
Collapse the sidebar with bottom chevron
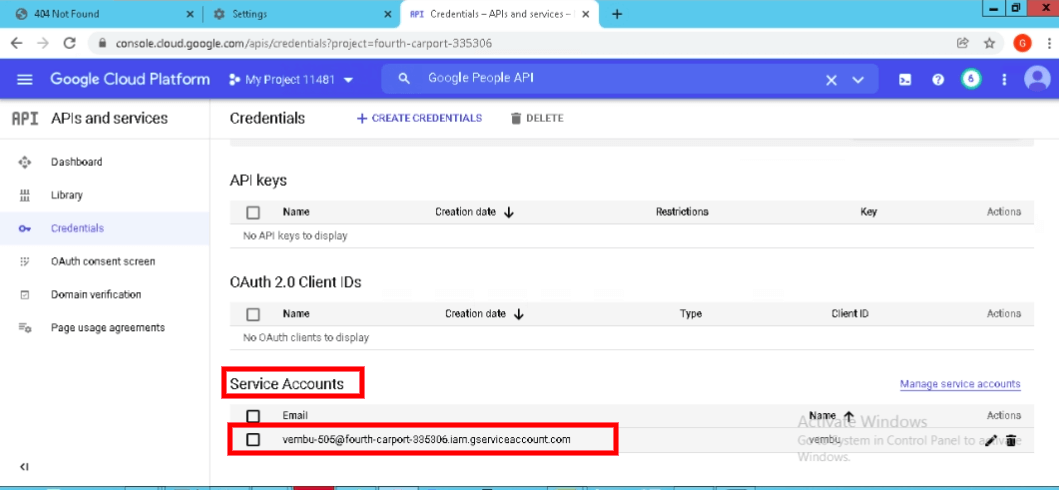24,467
